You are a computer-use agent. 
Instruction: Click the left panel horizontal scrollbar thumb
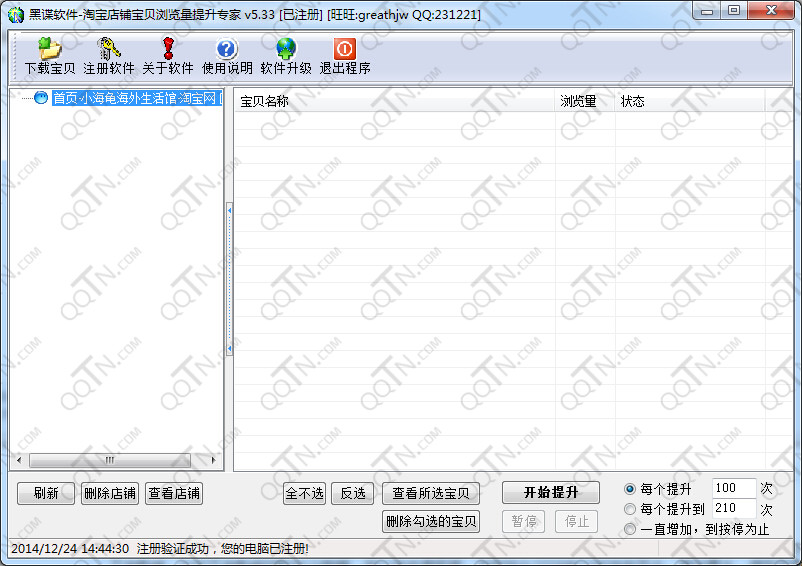[110, 460]
